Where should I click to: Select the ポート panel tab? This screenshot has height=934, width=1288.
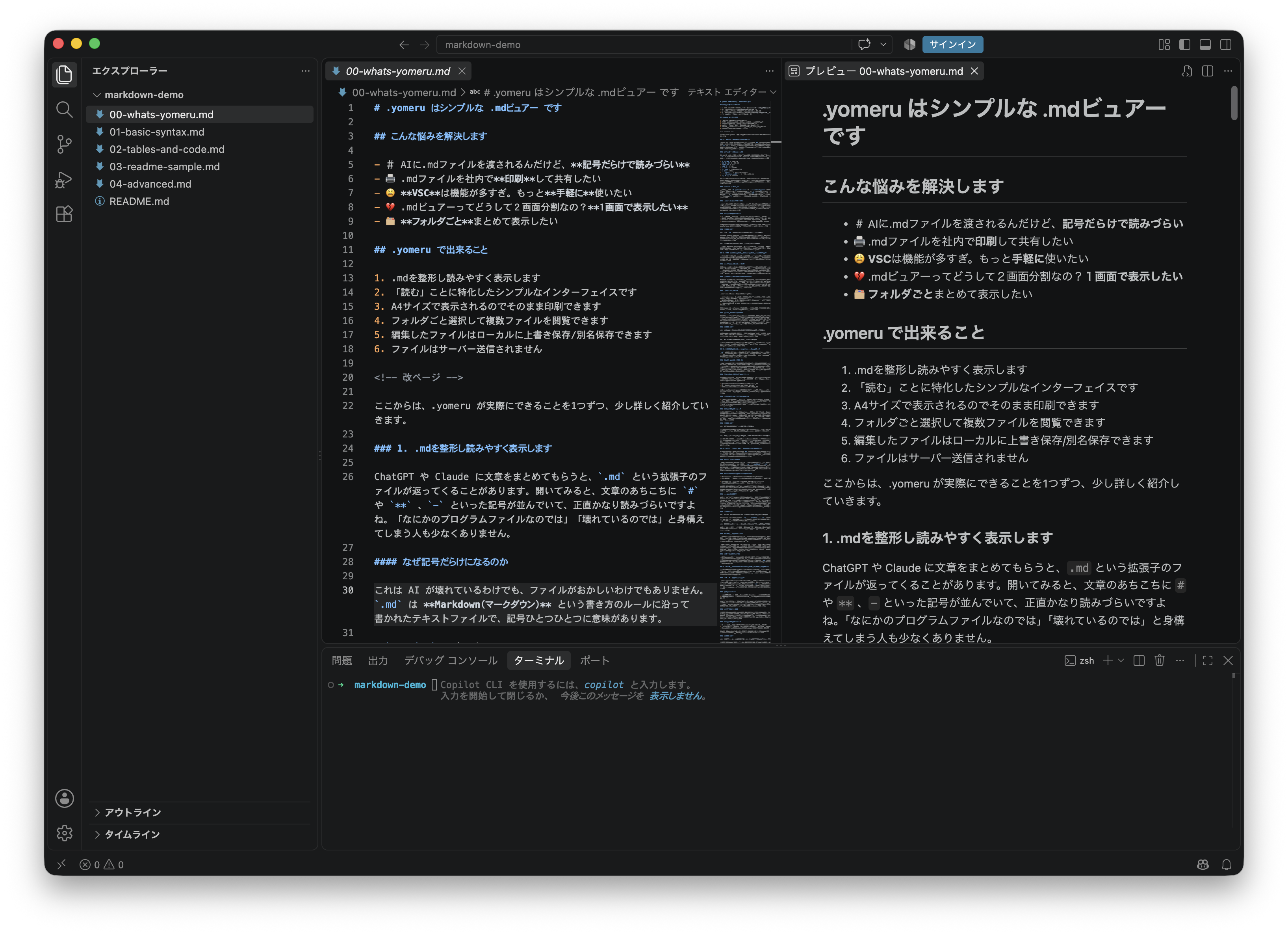click(x=594, y=660)
